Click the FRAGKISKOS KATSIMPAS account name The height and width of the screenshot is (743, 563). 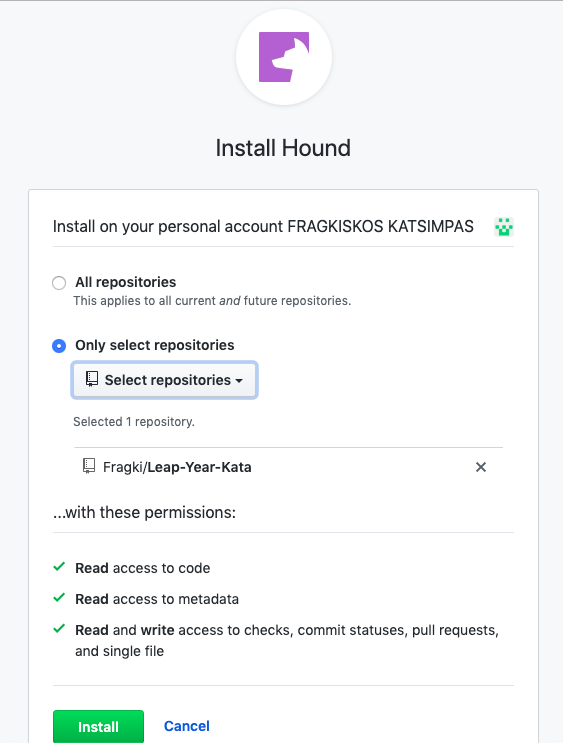click(381, 227)
